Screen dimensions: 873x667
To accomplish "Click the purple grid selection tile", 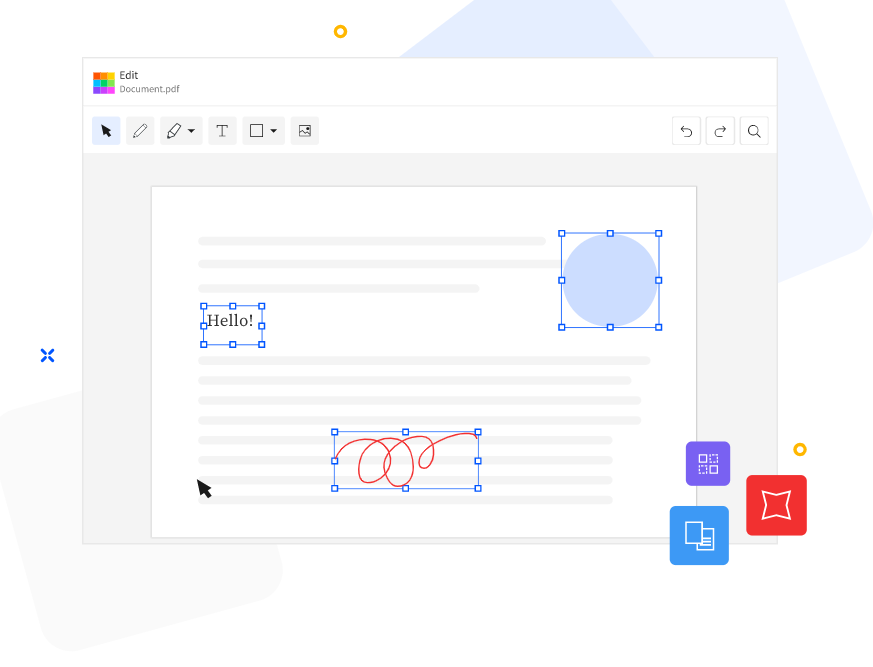I will [x=708, y=464].
